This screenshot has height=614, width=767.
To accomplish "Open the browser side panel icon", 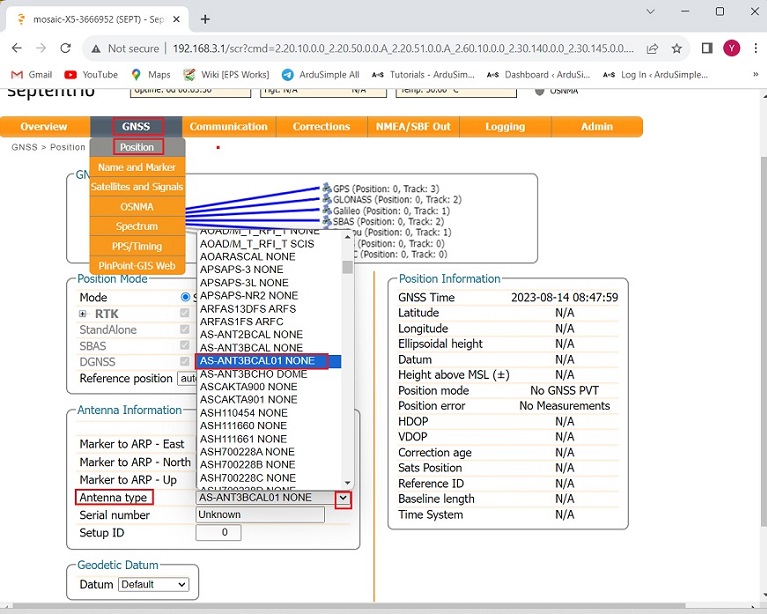I will pos(706,48).
